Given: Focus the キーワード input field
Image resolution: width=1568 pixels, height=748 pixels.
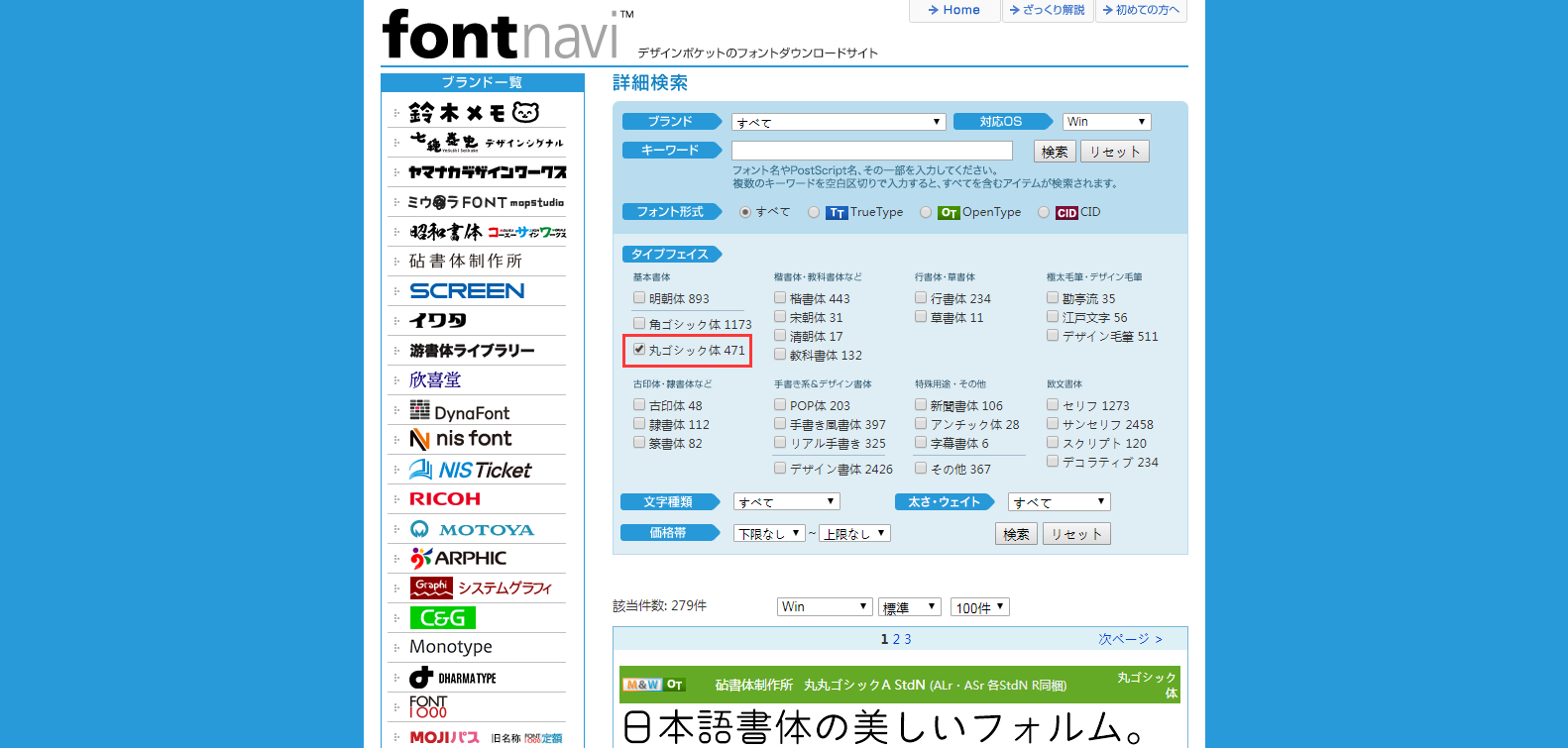Looking at the screenshot, I should pyautogui.click(x=872, y=151).
